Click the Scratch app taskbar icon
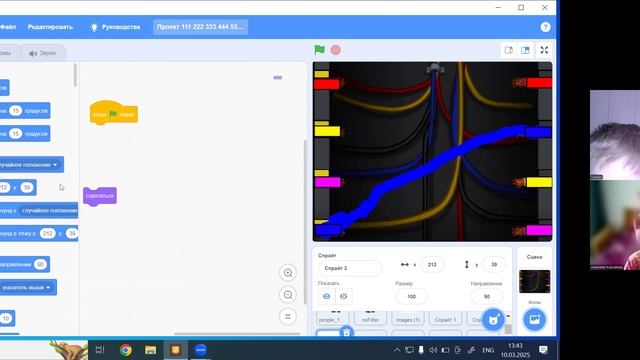This screenshot has width=640, height=360. point(176,350)
